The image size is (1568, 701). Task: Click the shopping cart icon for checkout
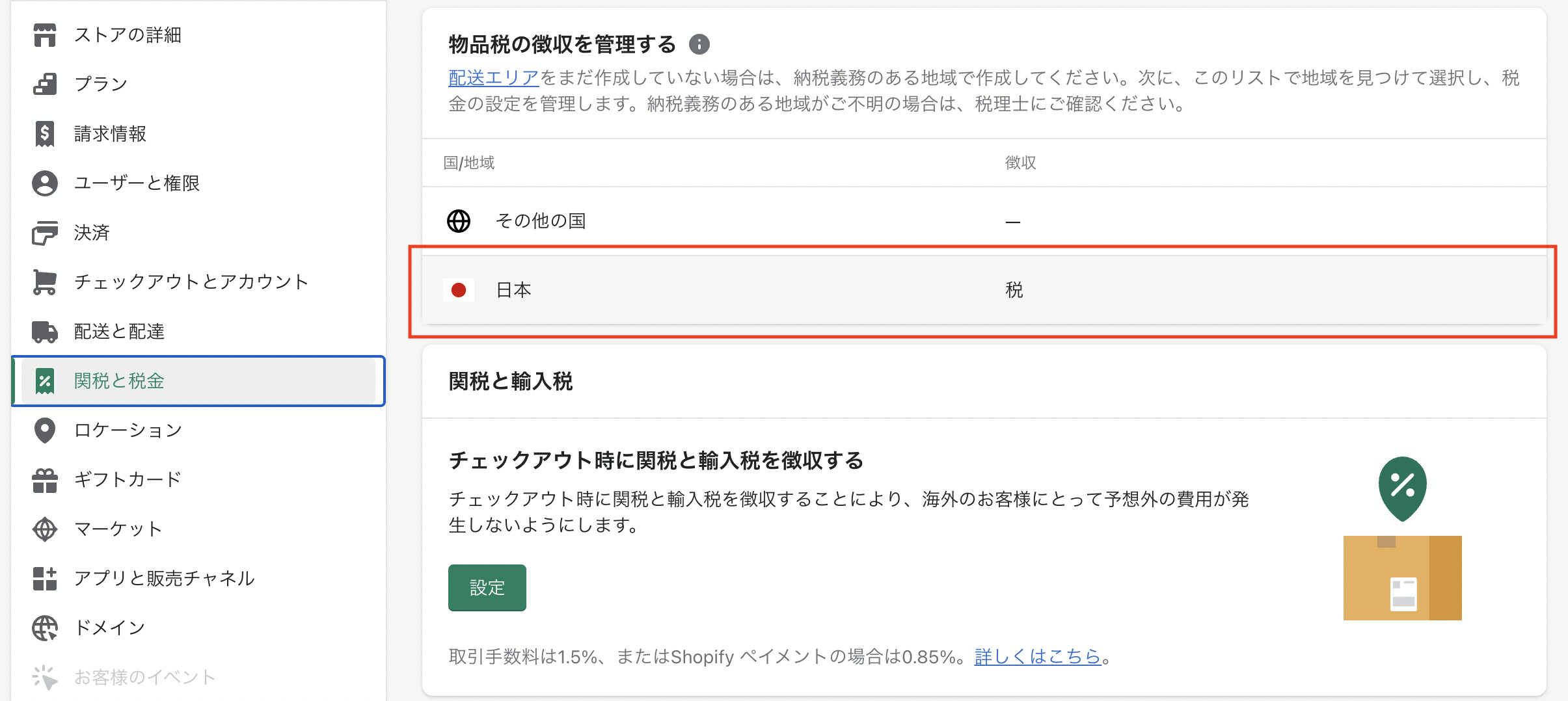[44, 282]
